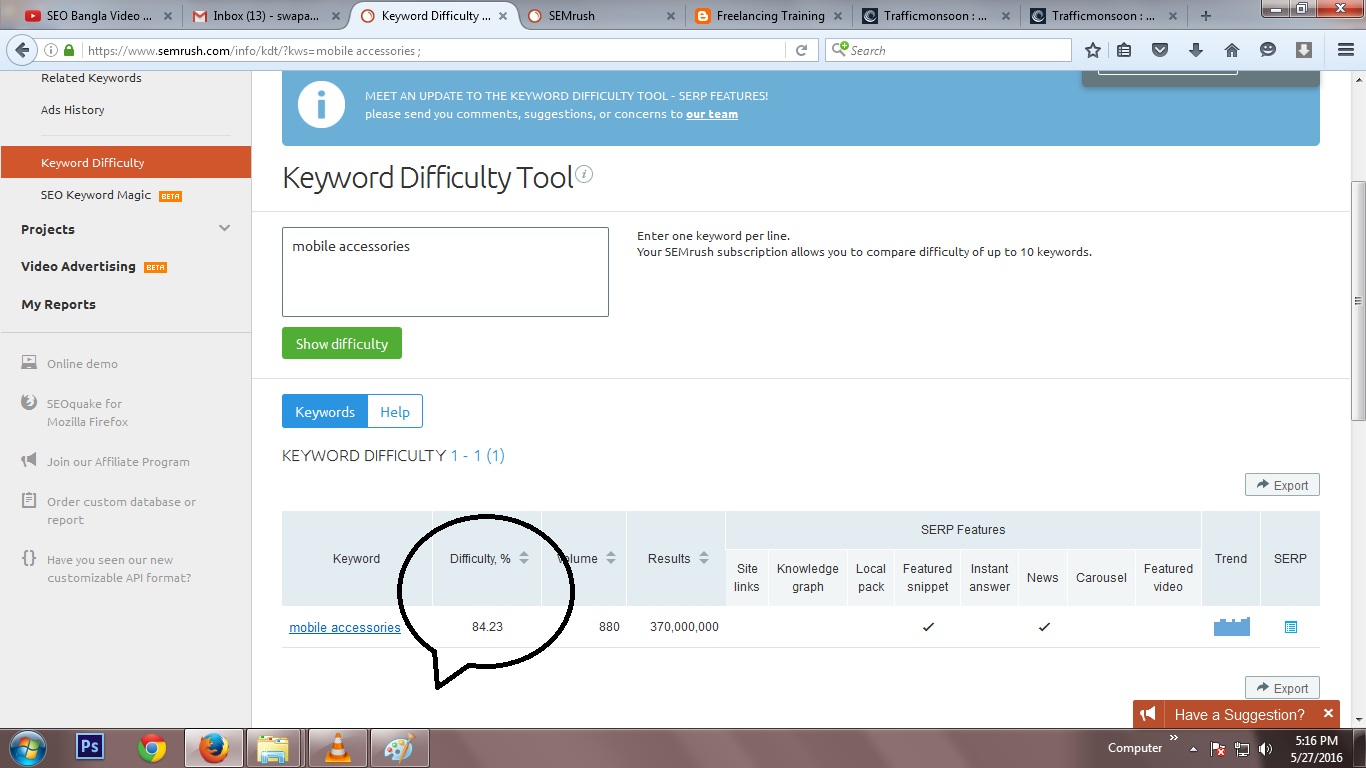This screenshot has width=1366, height=768.
Task: Select the Help tab
Action: 395,412
